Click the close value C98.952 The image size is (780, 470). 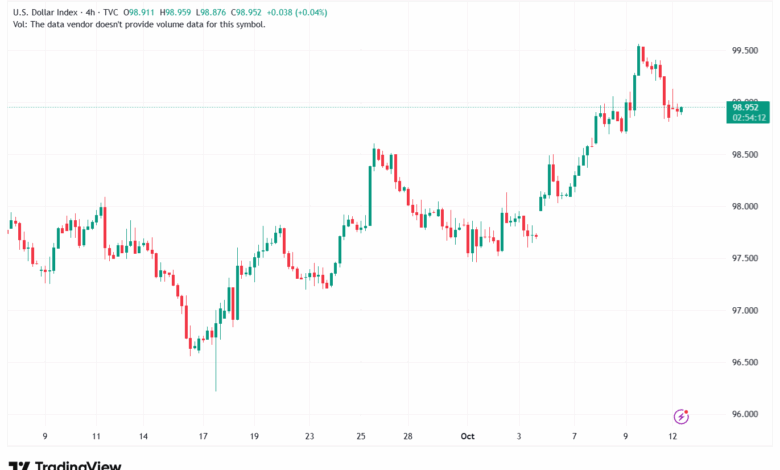click(x=246, y=12)
